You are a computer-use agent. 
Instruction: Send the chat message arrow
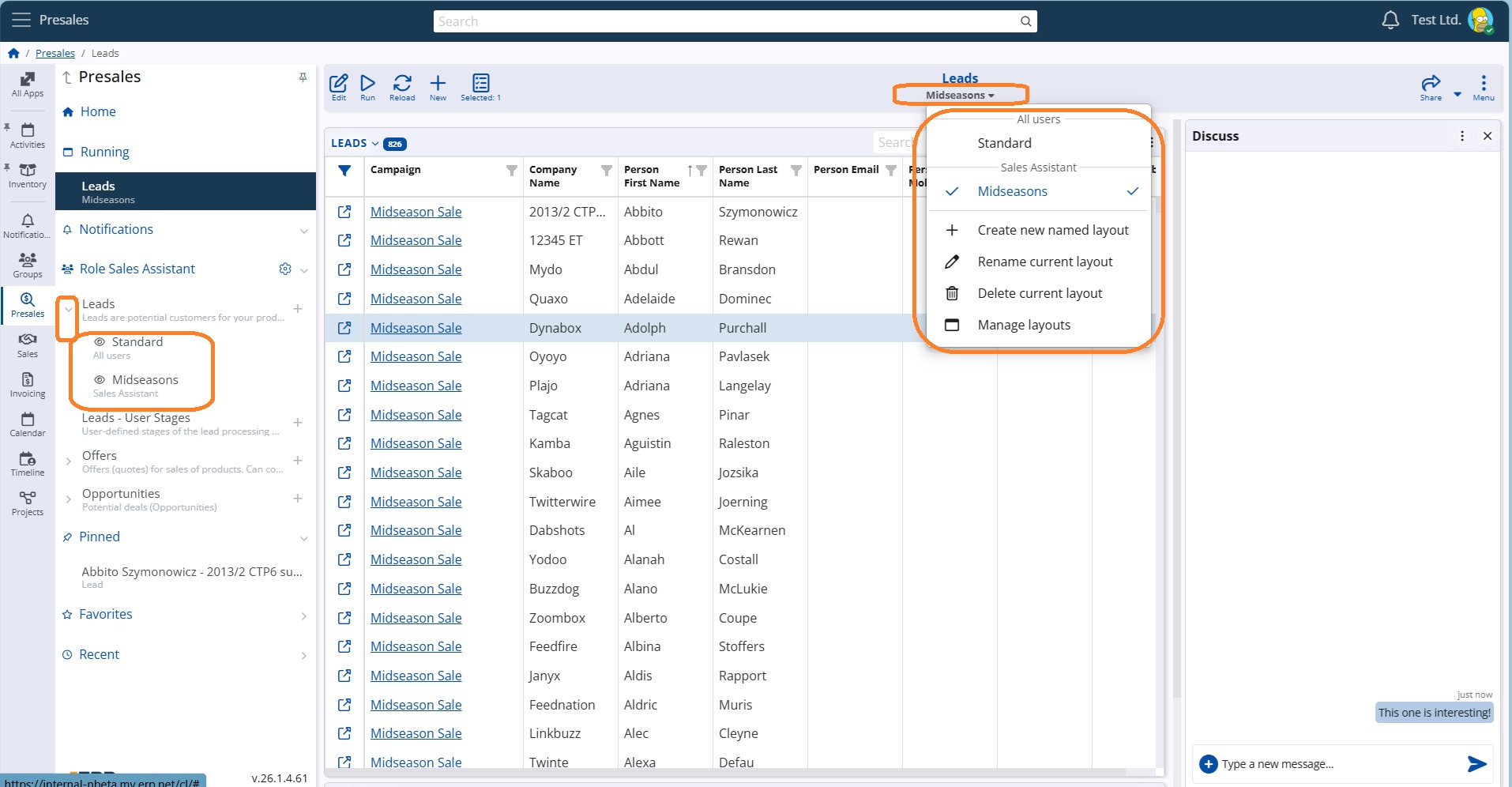click(x=1476, y=763)
